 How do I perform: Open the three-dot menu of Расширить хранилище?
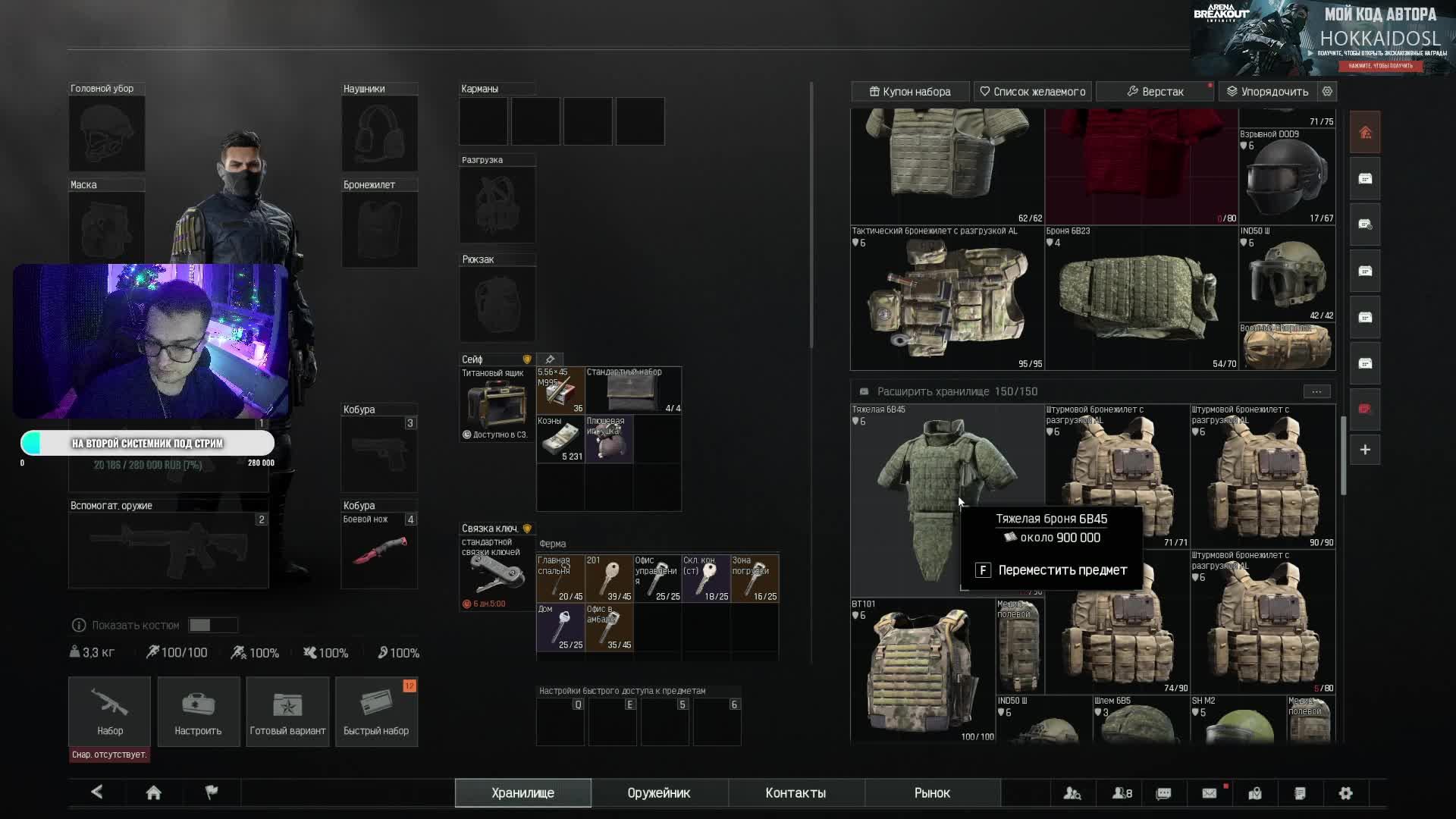tap(1316, 391)
